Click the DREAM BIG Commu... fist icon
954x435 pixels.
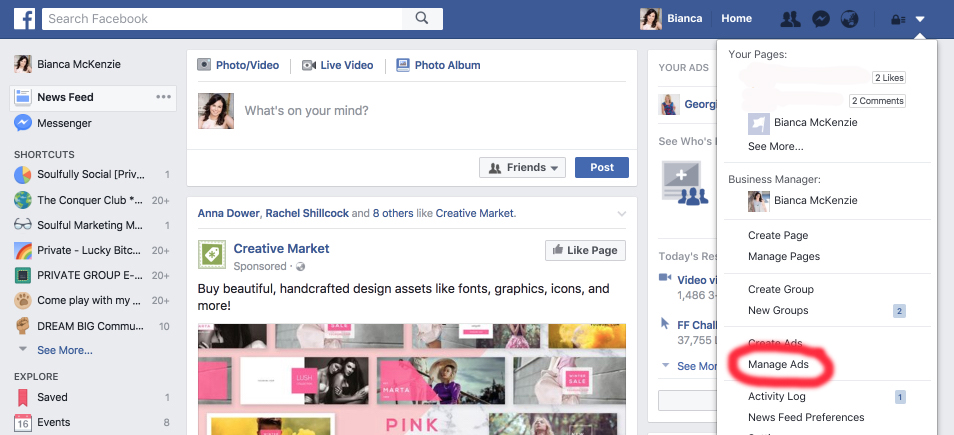click(x=23, y=326)
